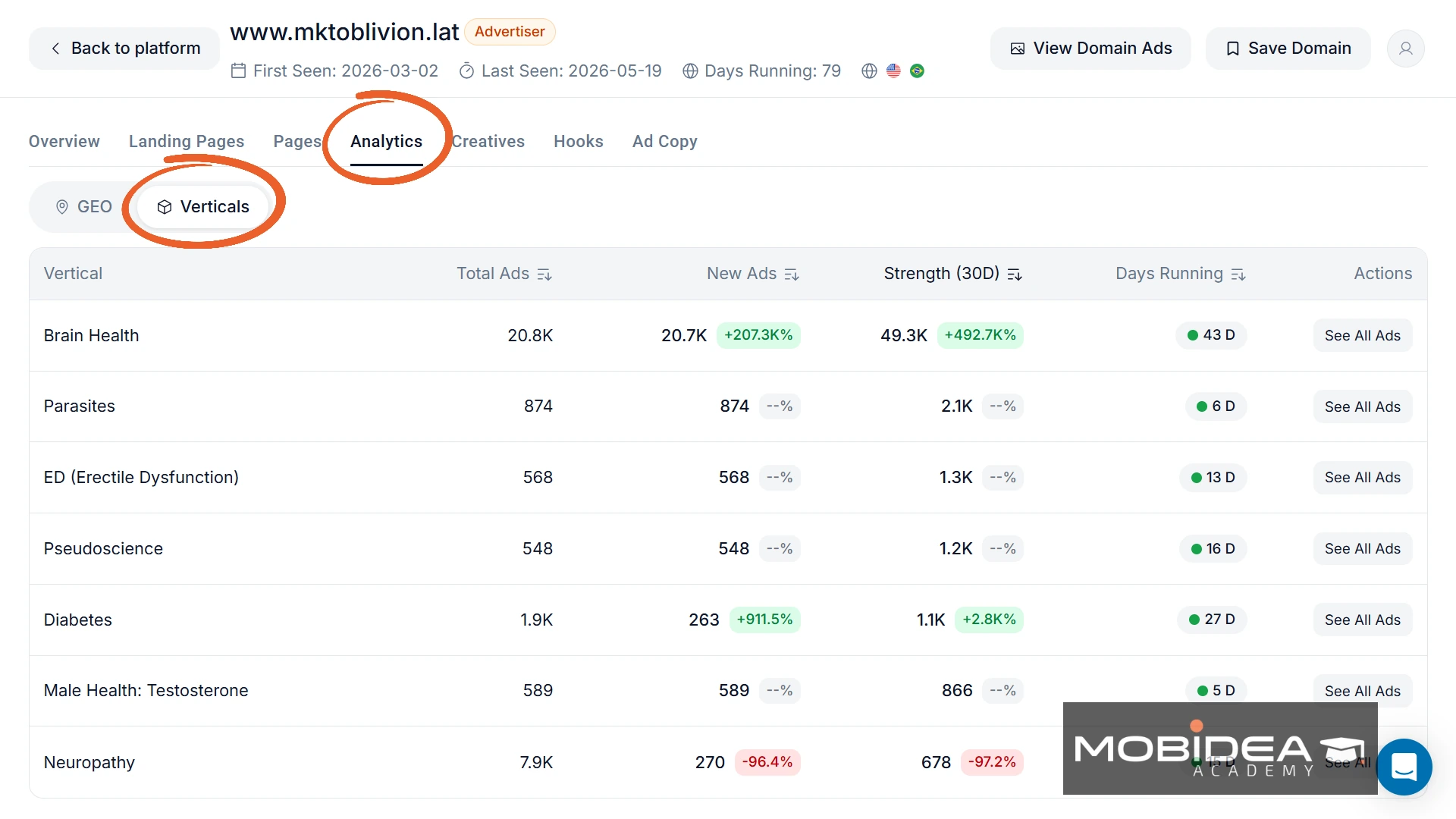
Task: Click the 13 D days running badge
Action: point(1213,477)
